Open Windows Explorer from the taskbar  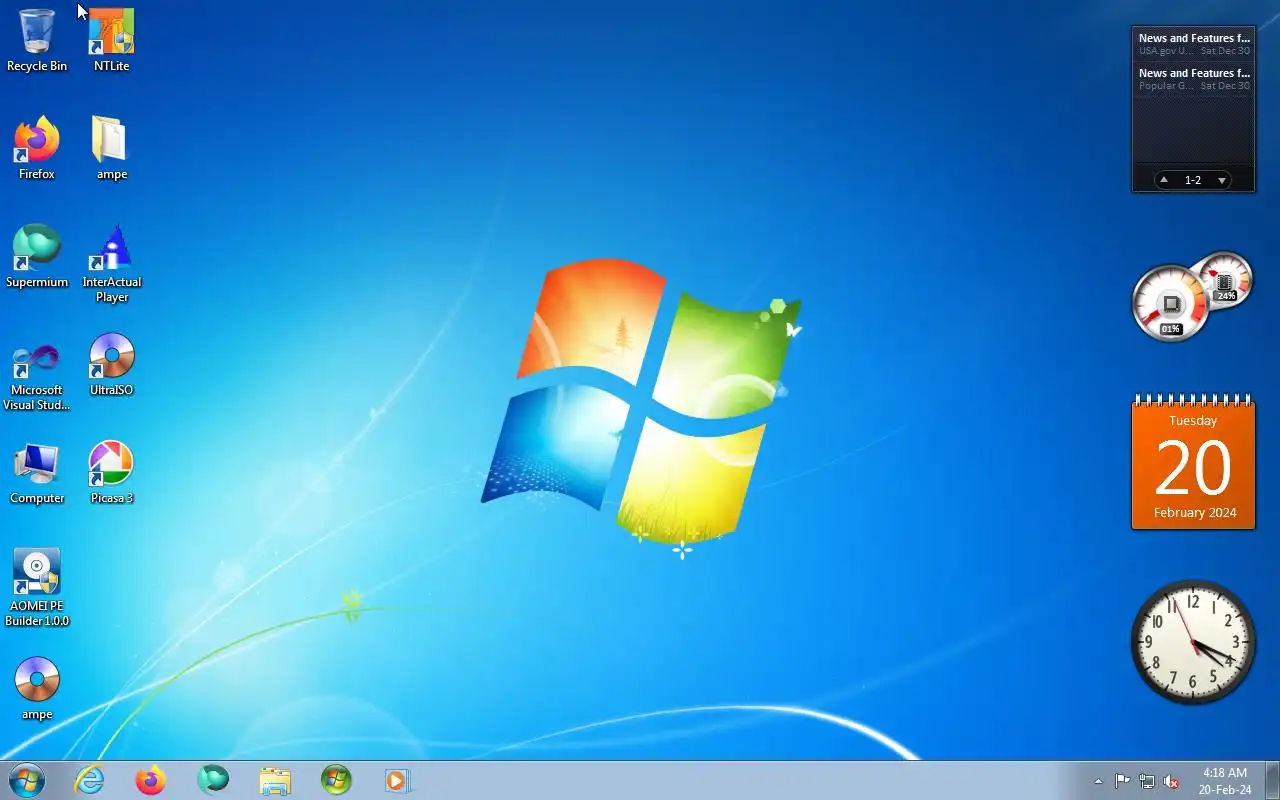275,780
